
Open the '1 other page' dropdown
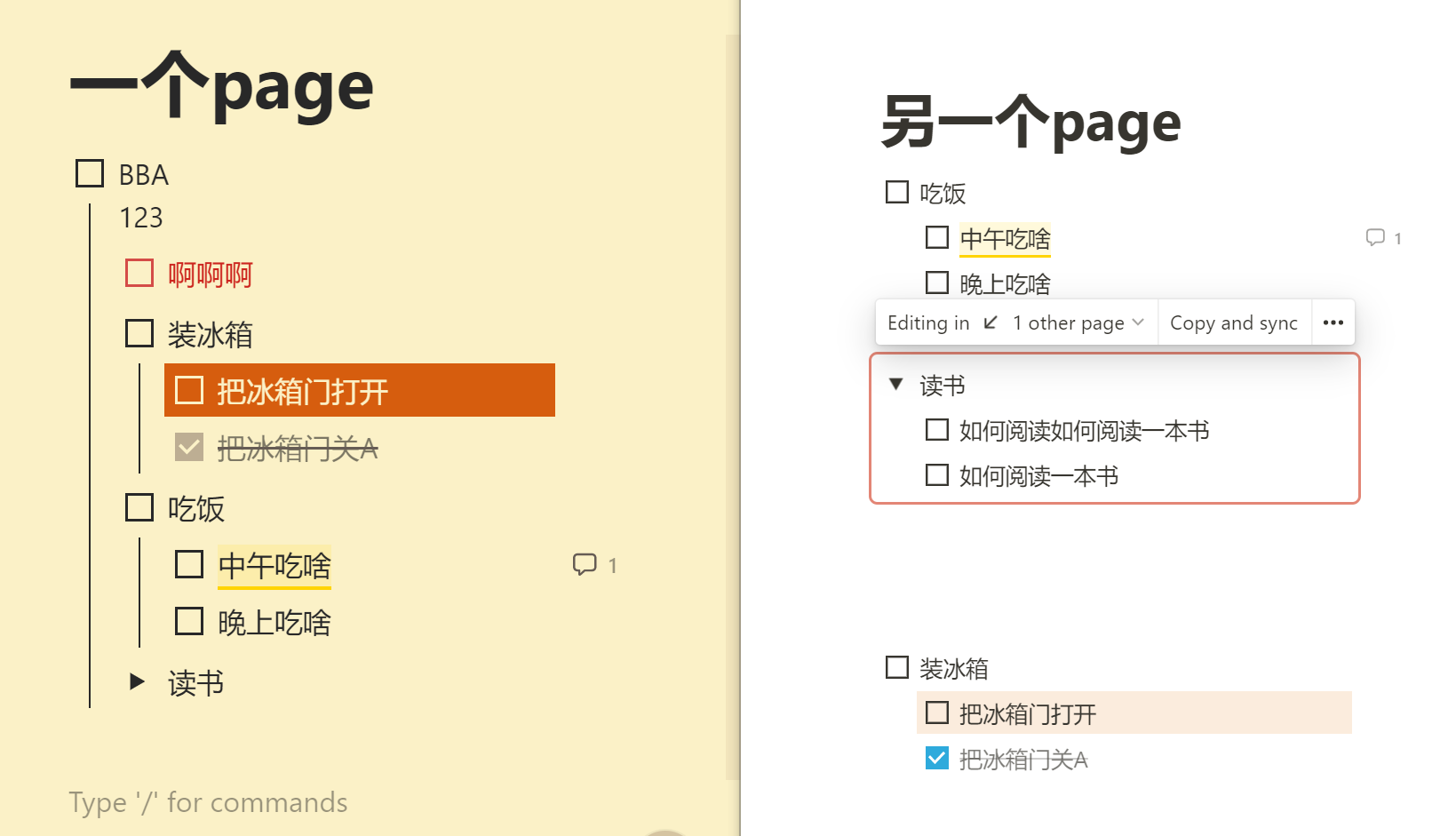(1078, 322)
